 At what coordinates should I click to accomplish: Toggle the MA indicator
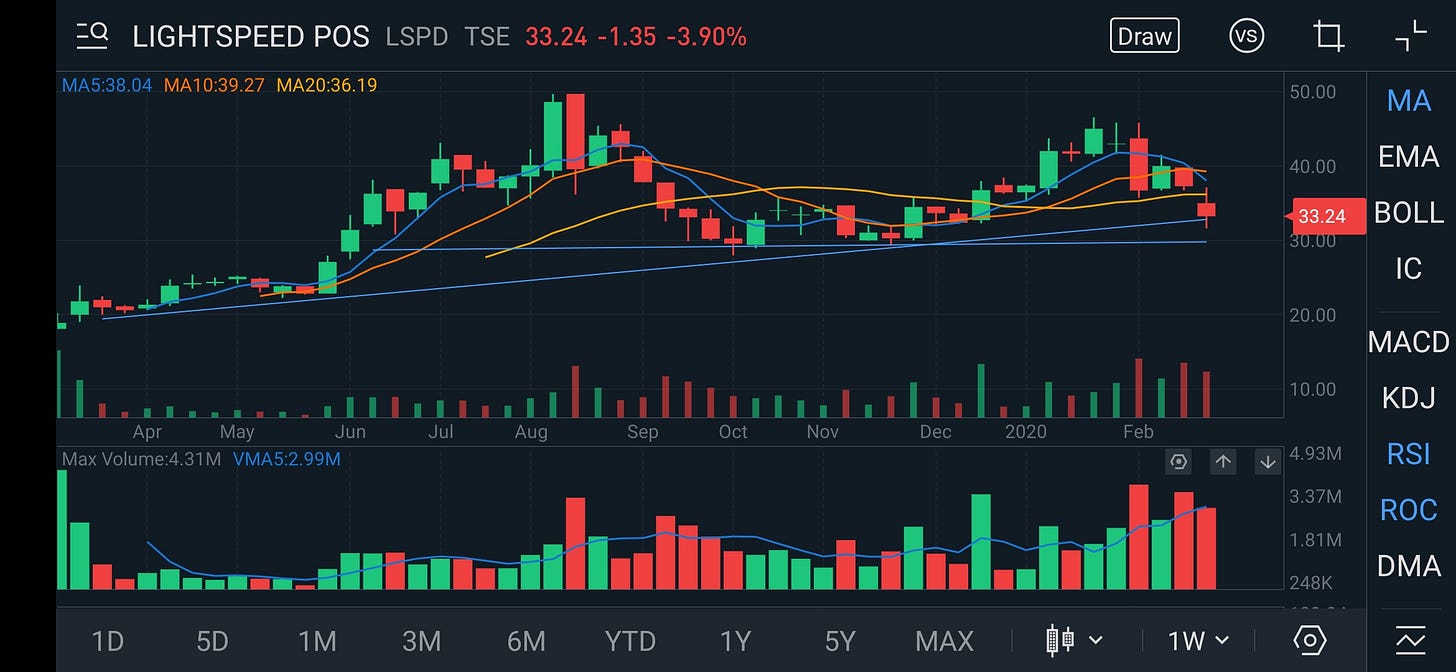click(x=1409, y=100)
